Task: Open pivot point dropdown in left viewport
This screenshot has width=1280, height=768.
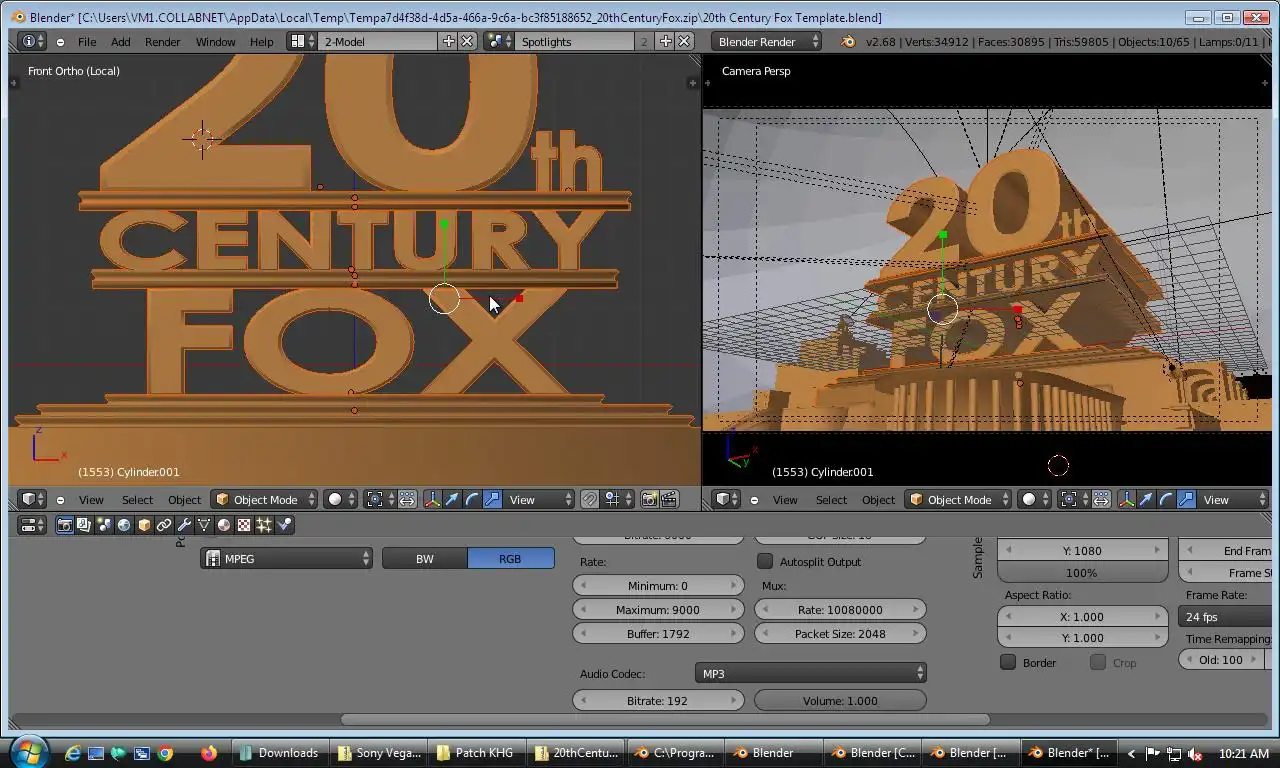Action: tap(380, 499)
